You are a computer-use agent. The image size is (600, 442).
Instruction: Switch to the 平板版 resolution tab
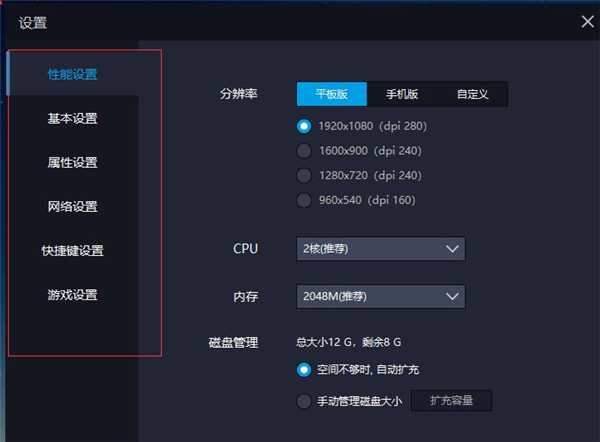point(332,94)
